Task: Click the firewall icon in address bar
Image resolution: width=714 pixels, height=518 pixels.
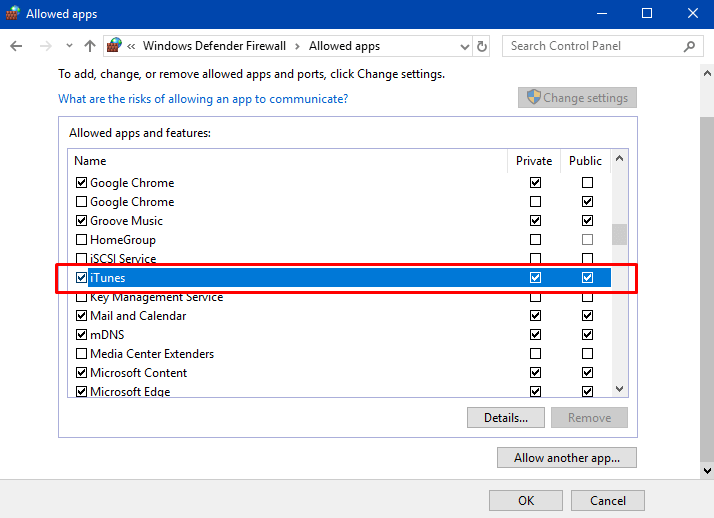Action: (114, 46)
